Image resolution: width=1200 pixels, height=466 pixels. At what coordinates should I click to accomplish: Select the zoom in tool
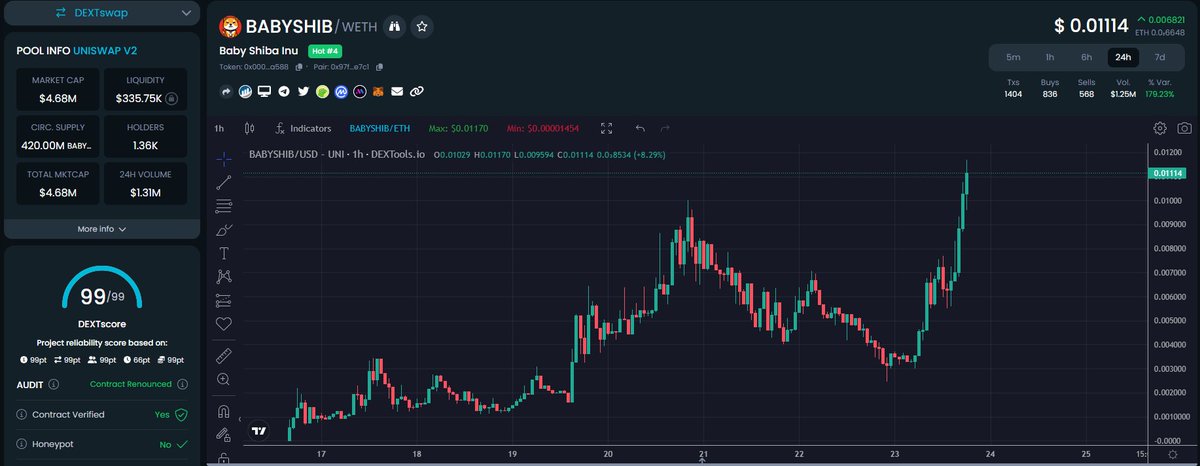coord(224,379)
